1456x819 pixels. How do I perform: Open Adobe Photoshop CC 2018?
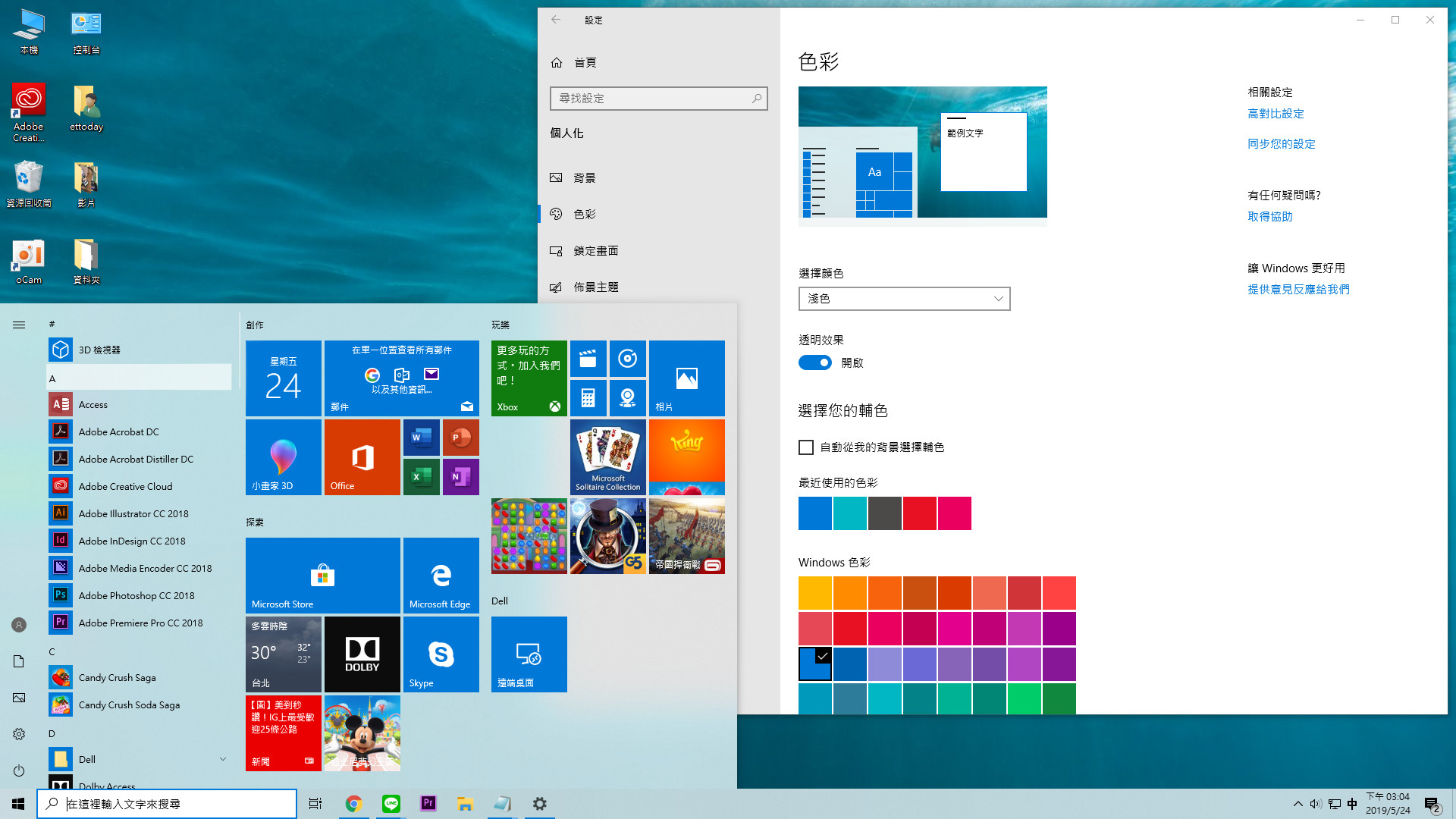pyautogui.click(x=136, y=594)
